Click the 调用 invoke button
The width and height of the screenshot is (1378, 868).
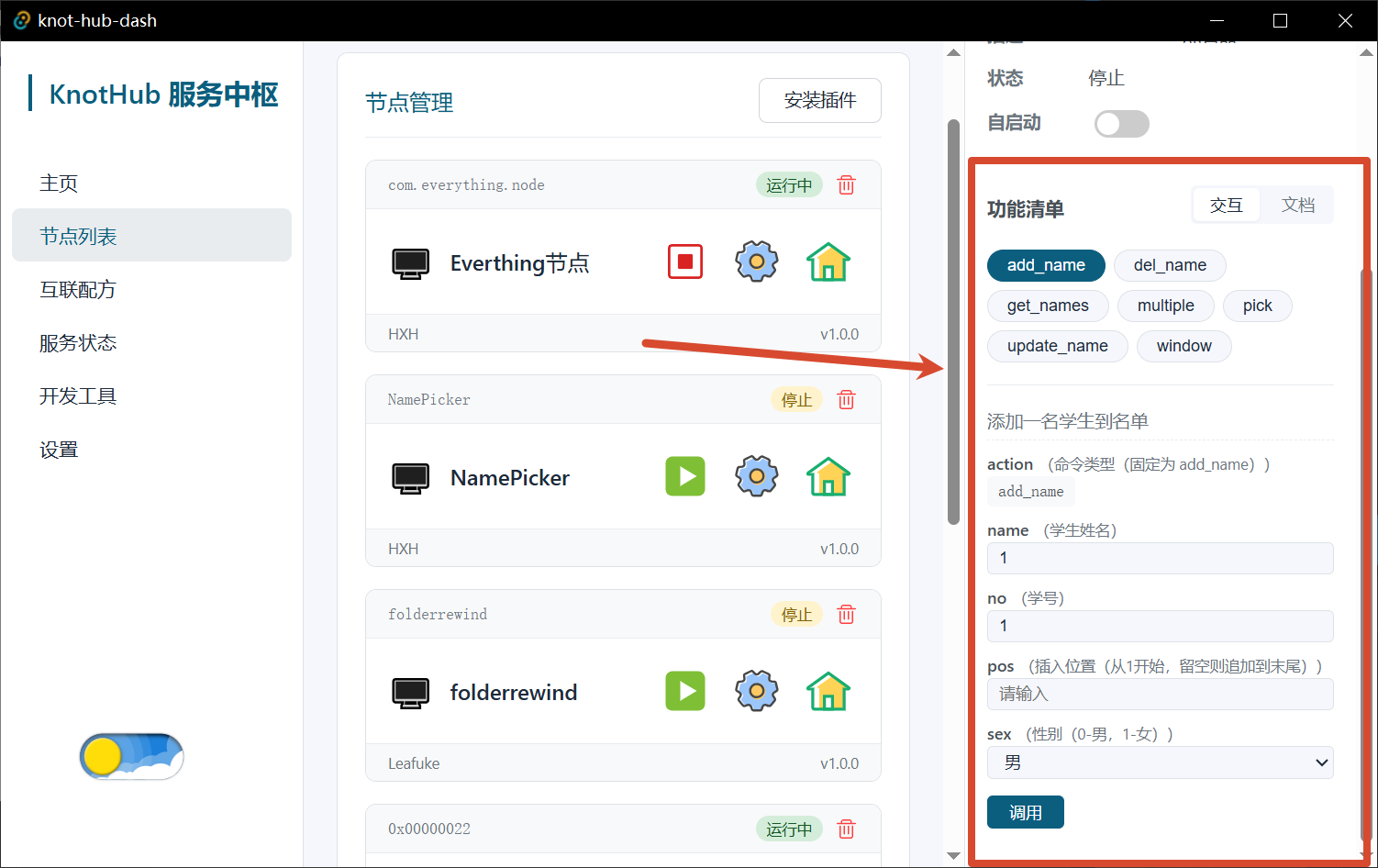[1026, 812]
